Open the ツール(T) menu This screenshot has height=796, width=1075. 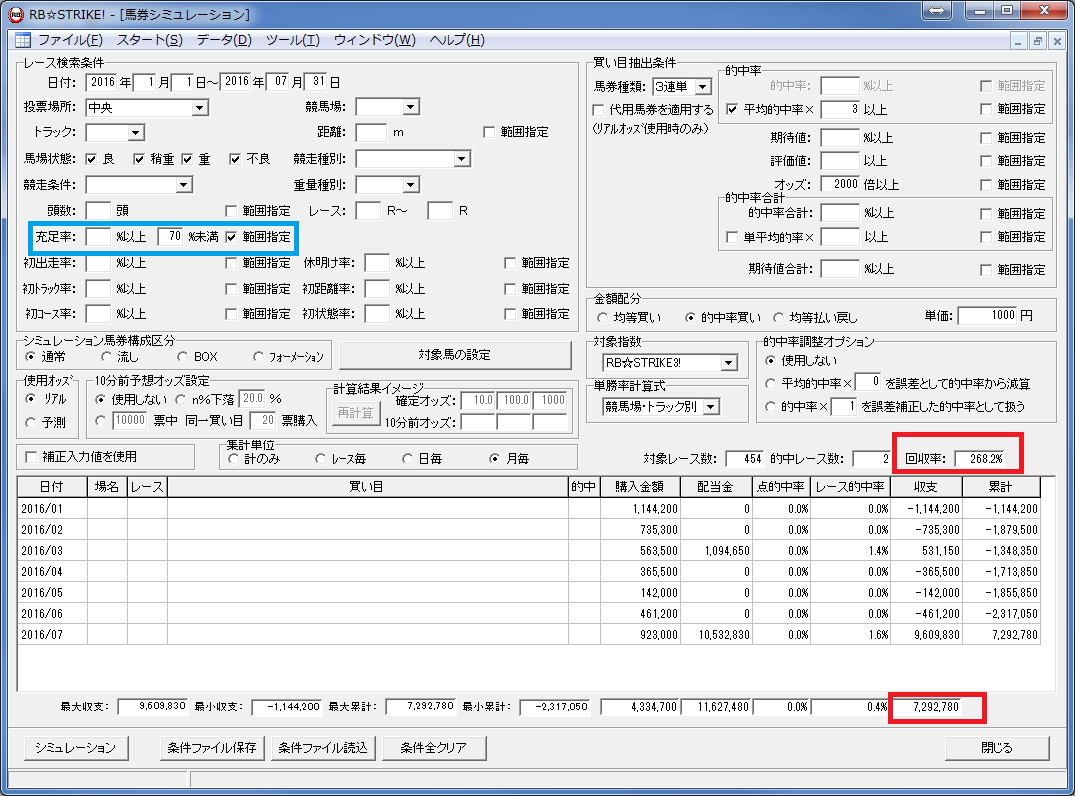pos(293,40)
